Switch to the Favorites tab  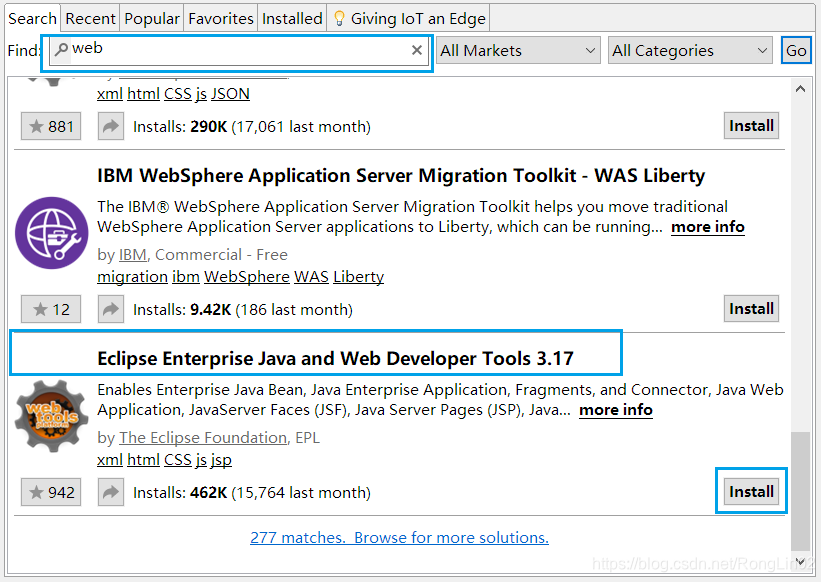[x=220, y=19]
